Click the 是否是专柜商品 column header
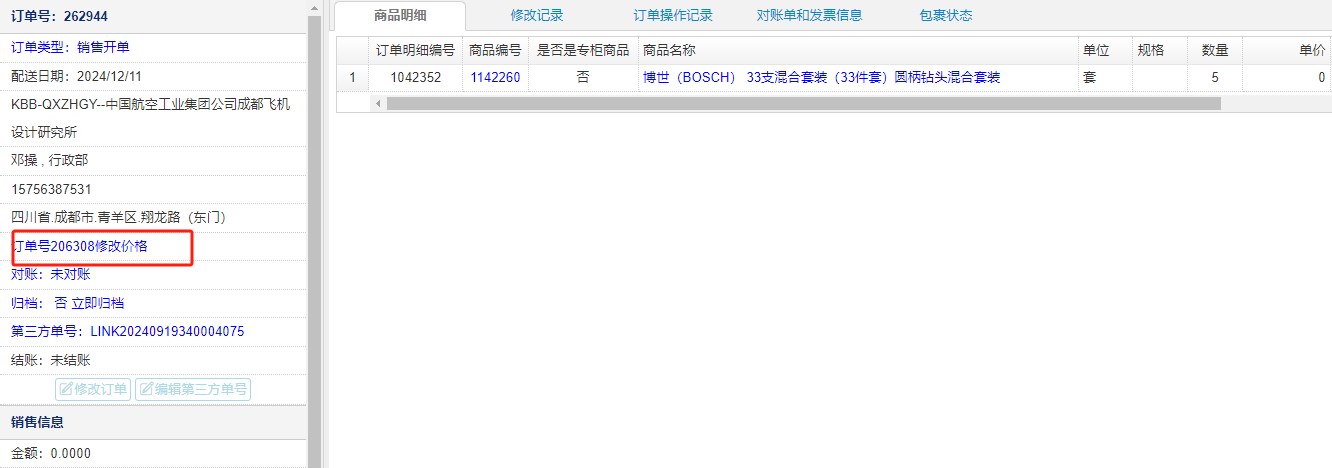 pos(583,50)
